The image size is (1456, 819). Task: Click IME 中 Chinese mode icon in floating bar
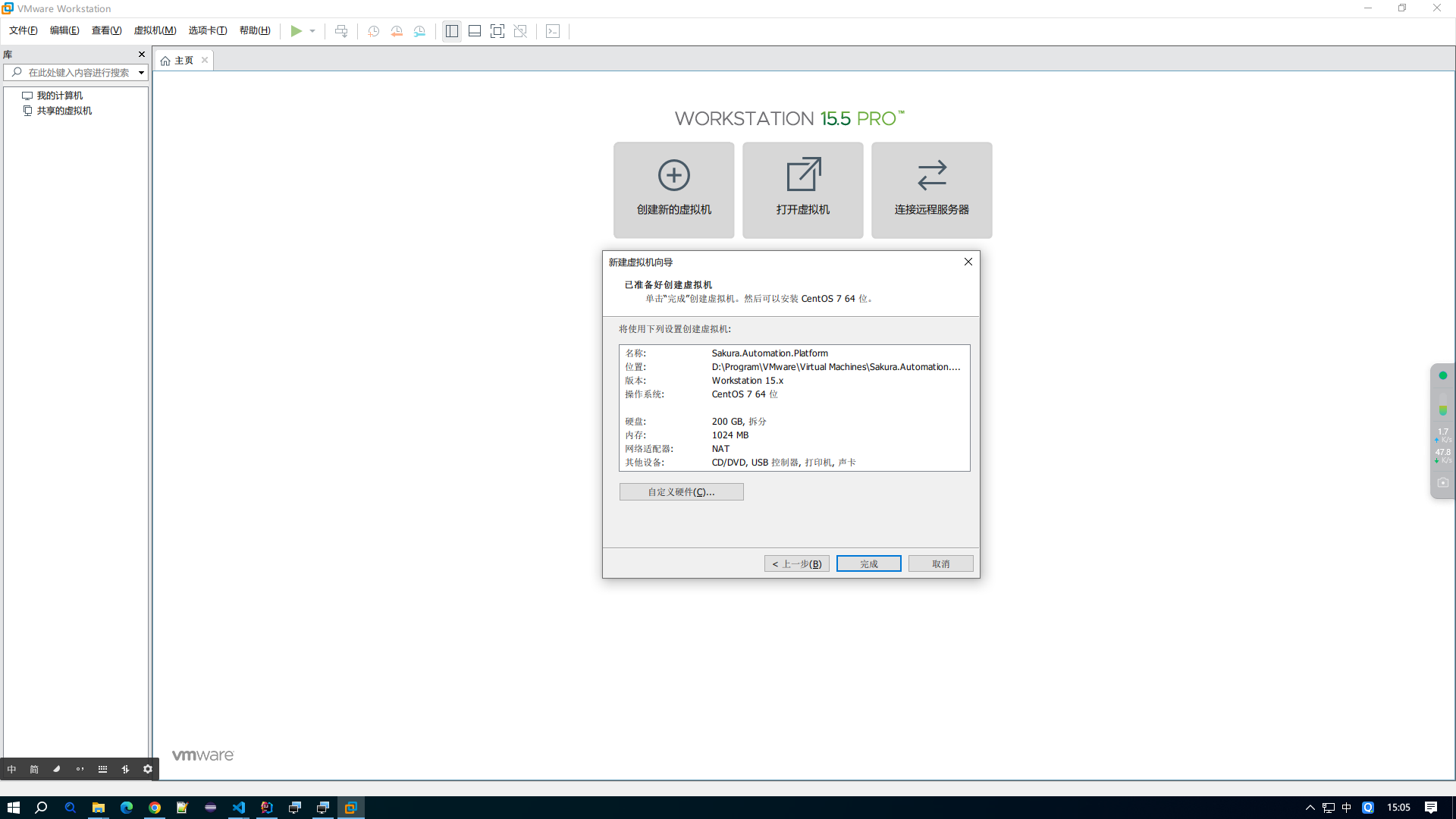[x=11, y=769]
